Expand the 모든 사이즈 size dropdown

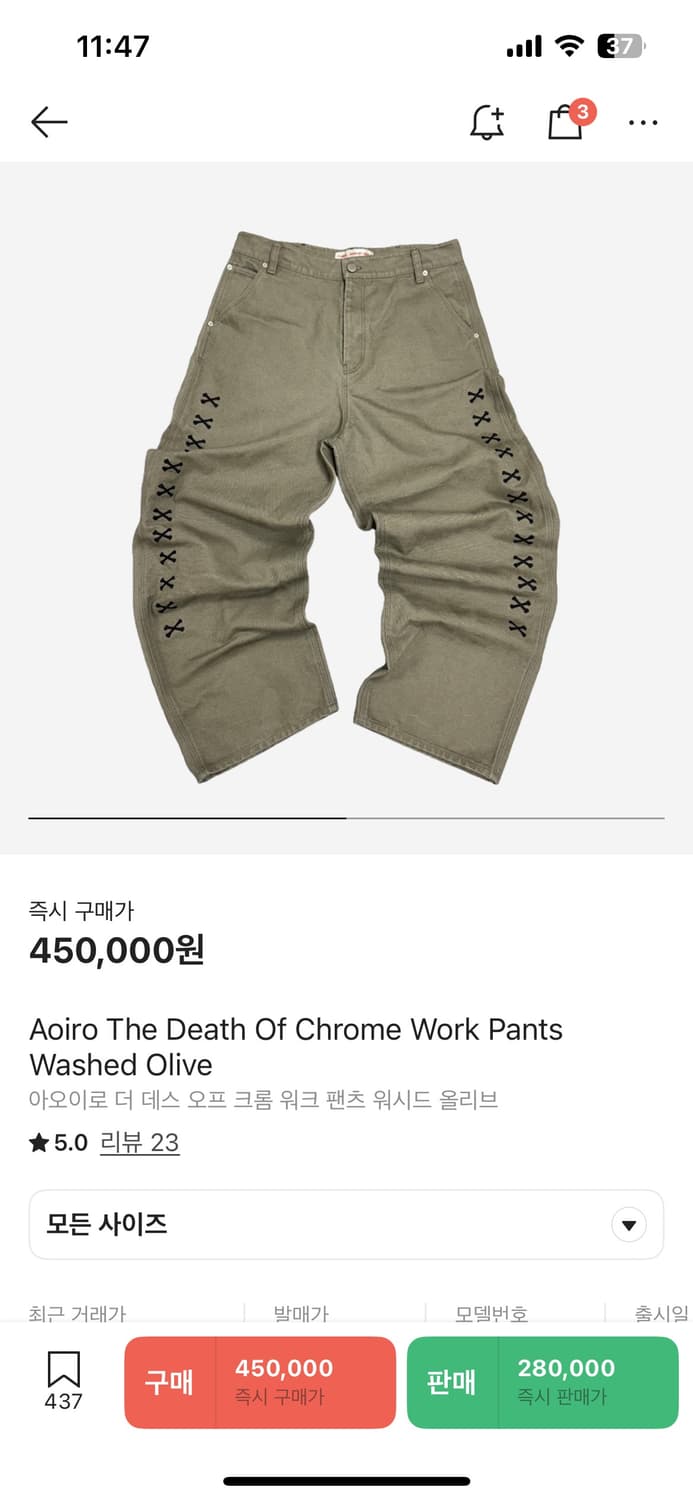pos(346,1224)
